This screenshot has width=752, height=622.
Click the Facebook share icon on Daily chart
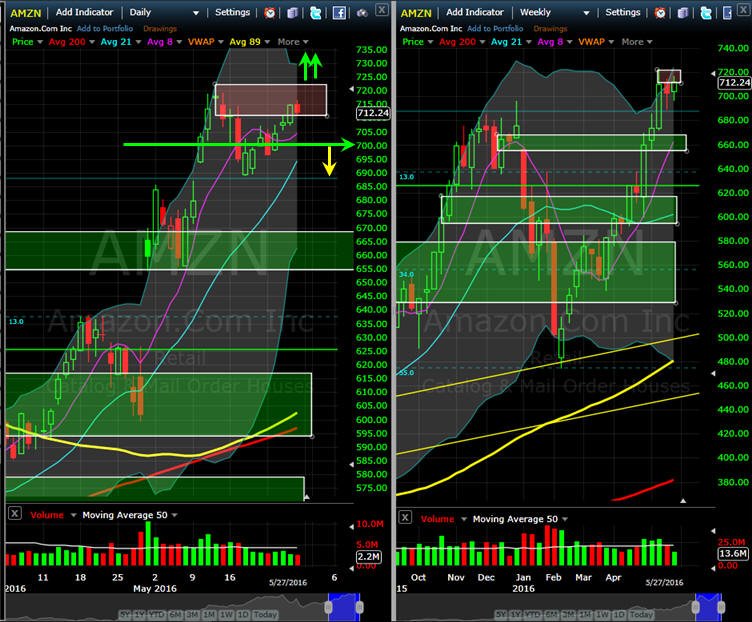[339, 13]
